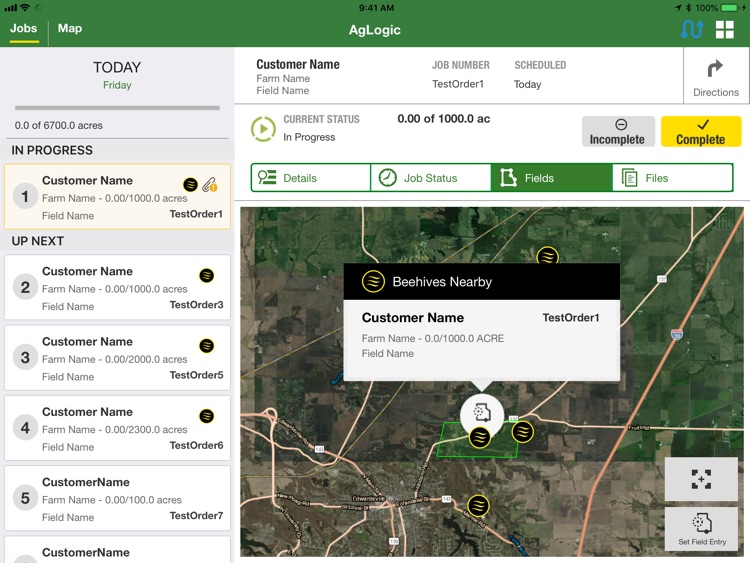Open Directions for this job

tap(716, 77)
